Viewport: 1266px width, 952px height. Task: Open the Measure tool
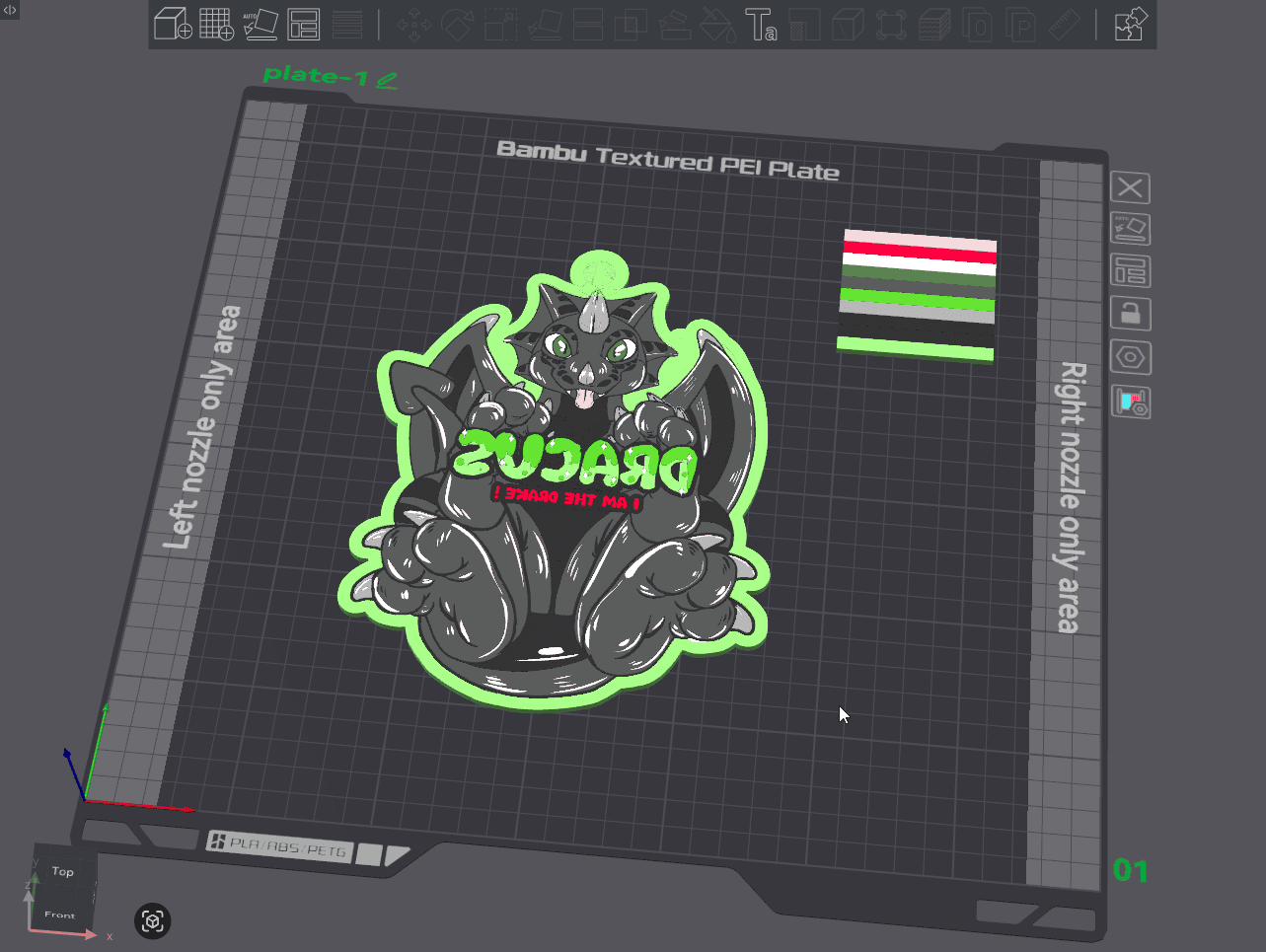1065,25
